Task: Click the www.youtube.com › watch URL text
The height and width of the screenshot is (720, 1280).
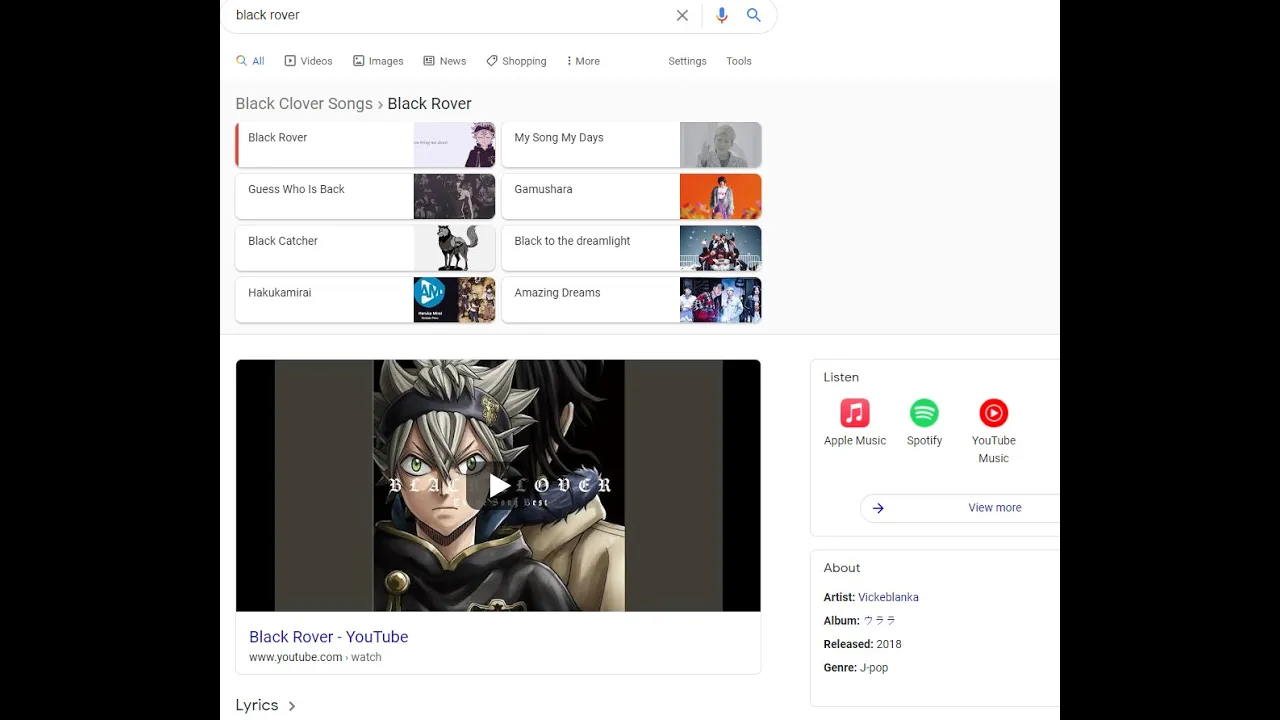Action: (x=315, y=657)
